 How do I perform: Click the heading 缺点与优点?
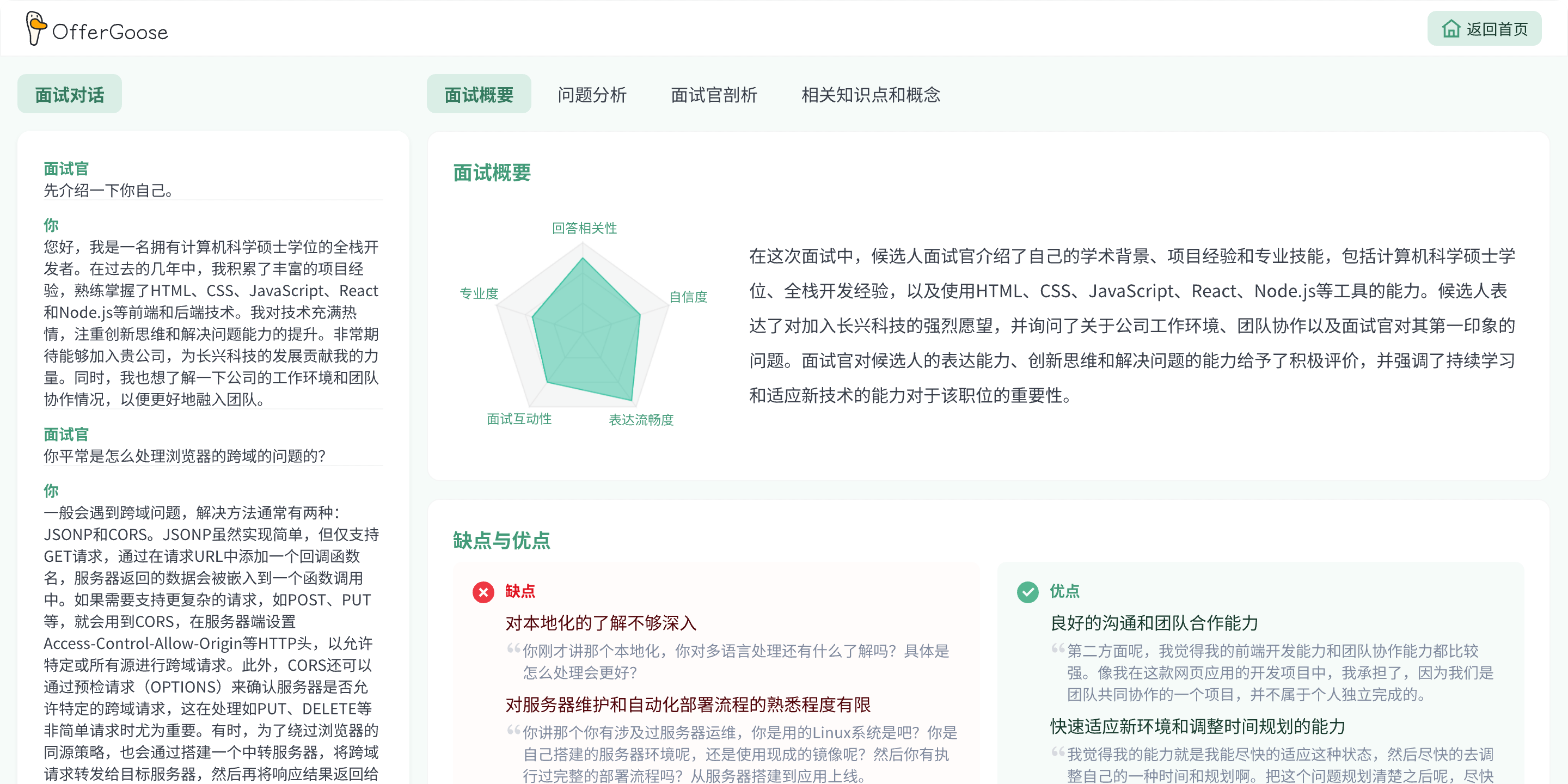pyautogui.click(x=501, y=541)
